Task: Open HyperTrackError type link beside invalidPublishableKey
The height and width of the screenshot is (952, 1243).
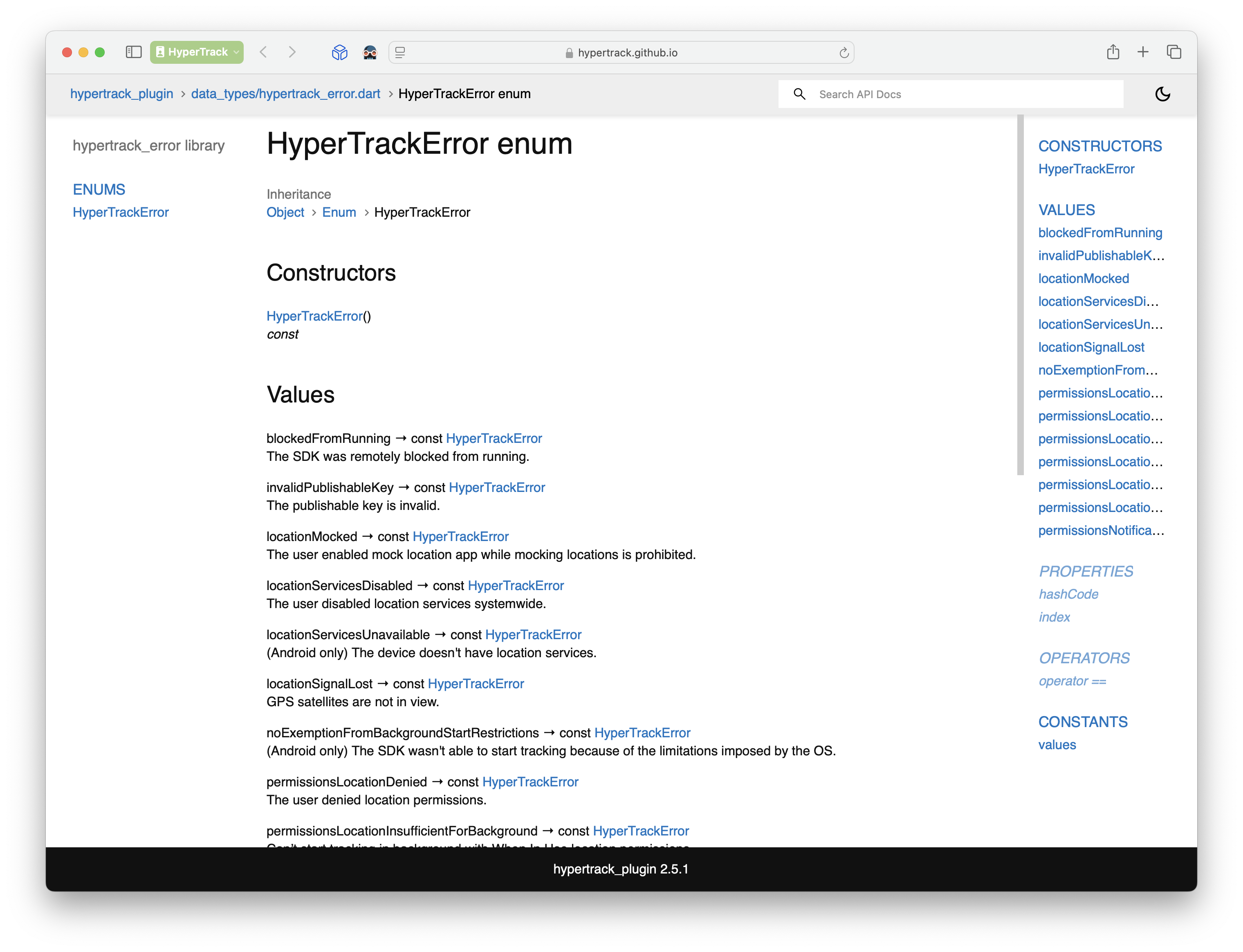Action: pos(497,487)
